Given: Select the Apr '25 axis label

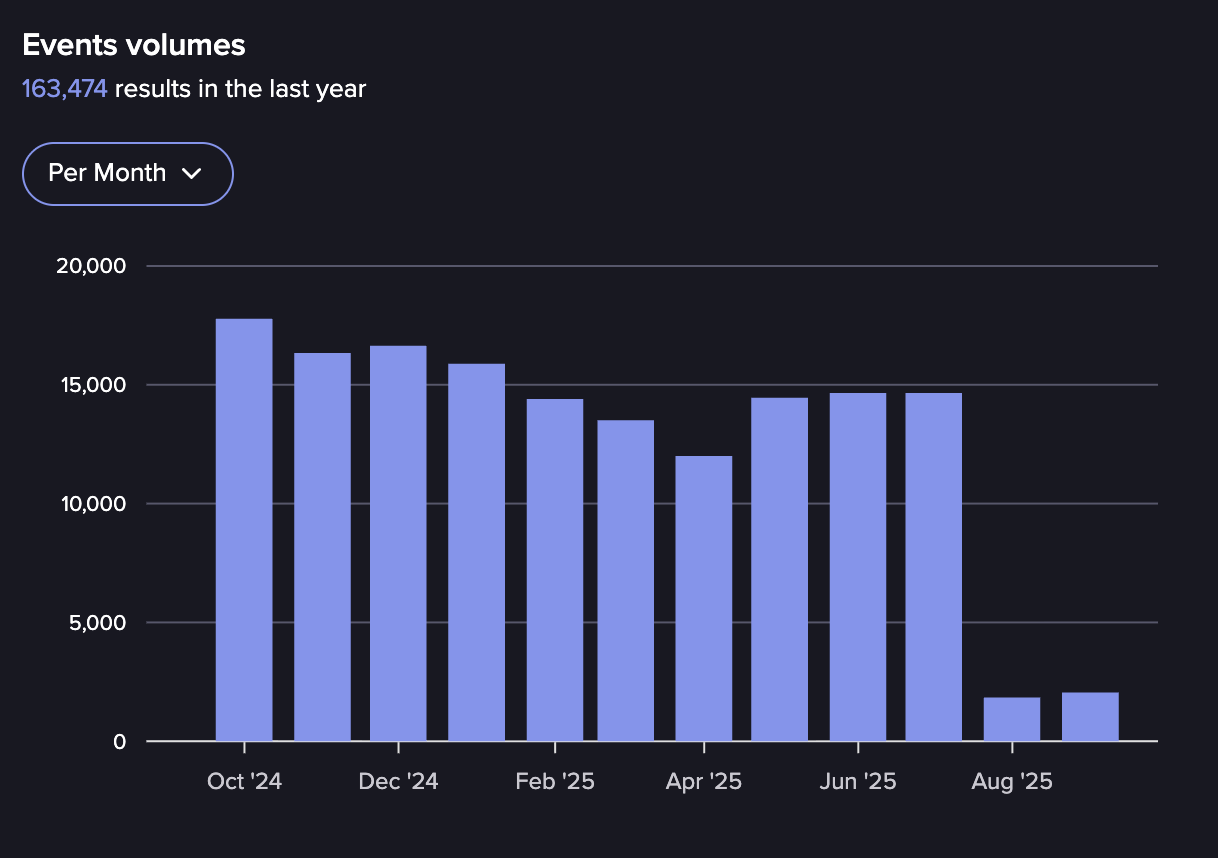Looking at the screenshot, I should tap(704, 781).
